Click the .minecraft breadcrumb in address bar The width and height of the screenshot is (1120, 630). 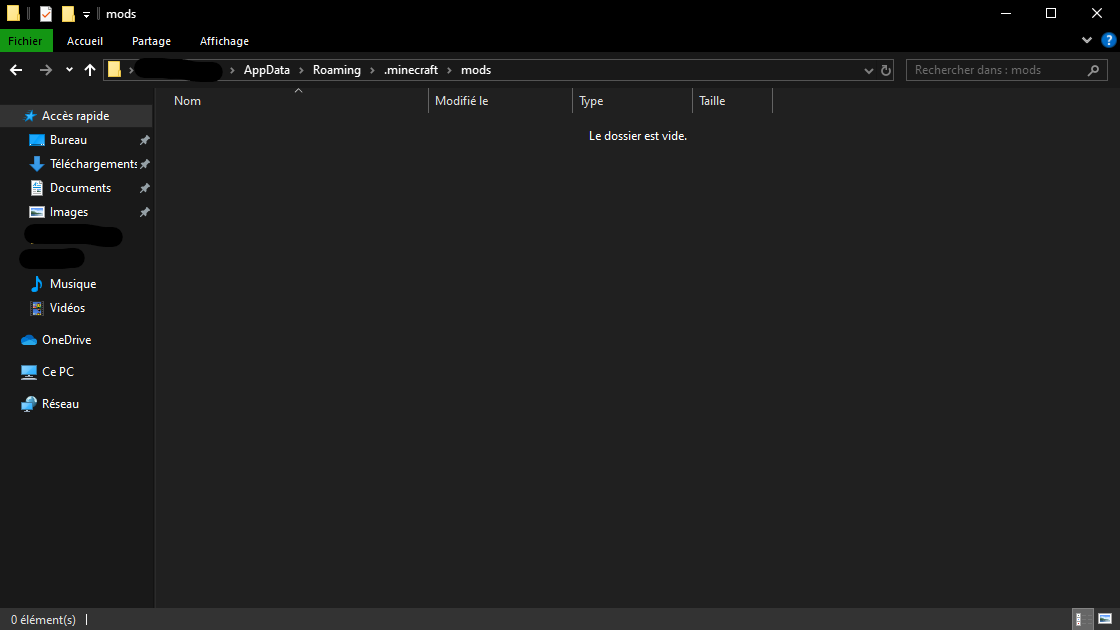411,70
